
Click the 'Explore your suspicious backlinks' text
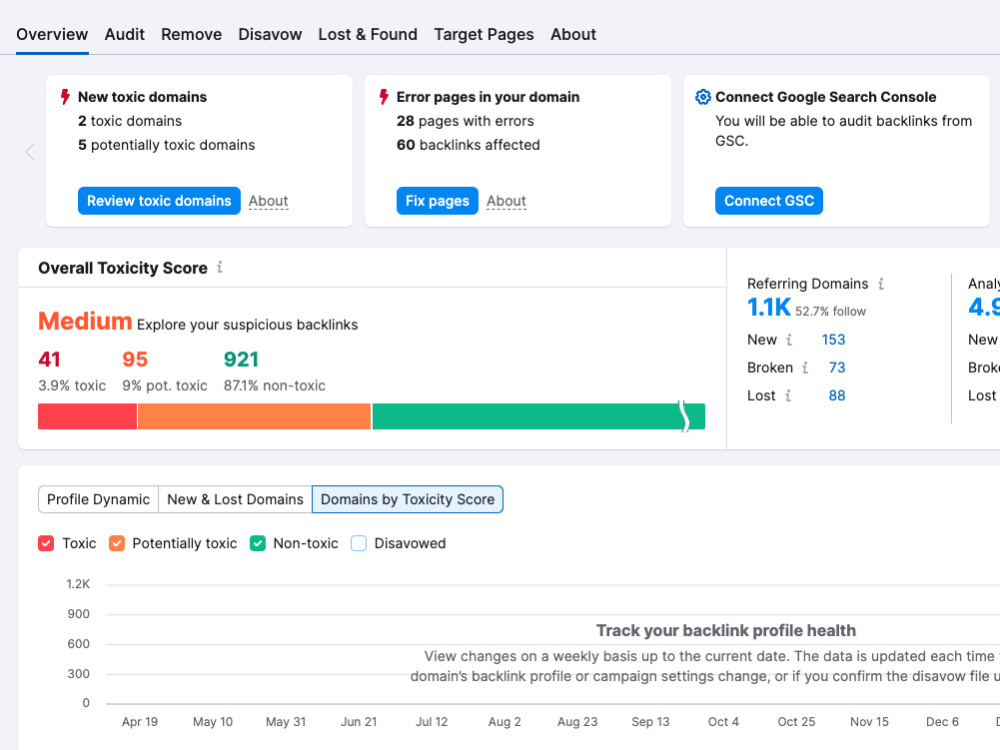(x=247, y=325)
